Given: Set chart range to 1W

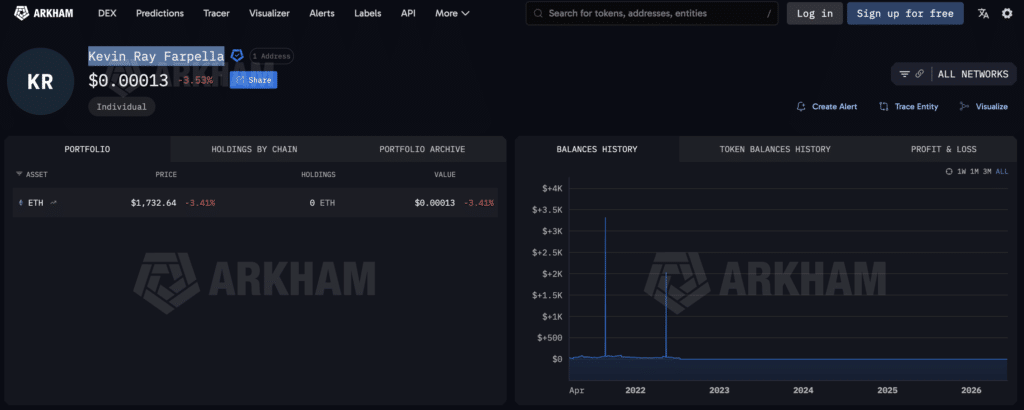Looking at the screenshot, I should click(x=961, y=172).
